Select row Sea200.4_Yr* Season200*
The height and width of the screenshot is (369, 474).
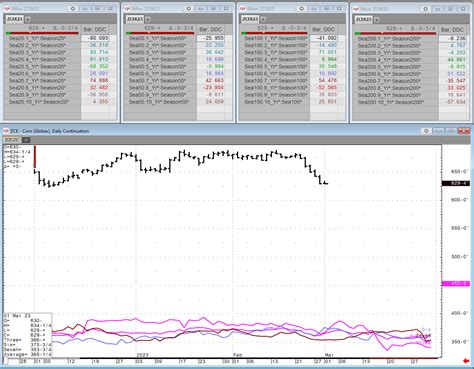tap(396, 60)
